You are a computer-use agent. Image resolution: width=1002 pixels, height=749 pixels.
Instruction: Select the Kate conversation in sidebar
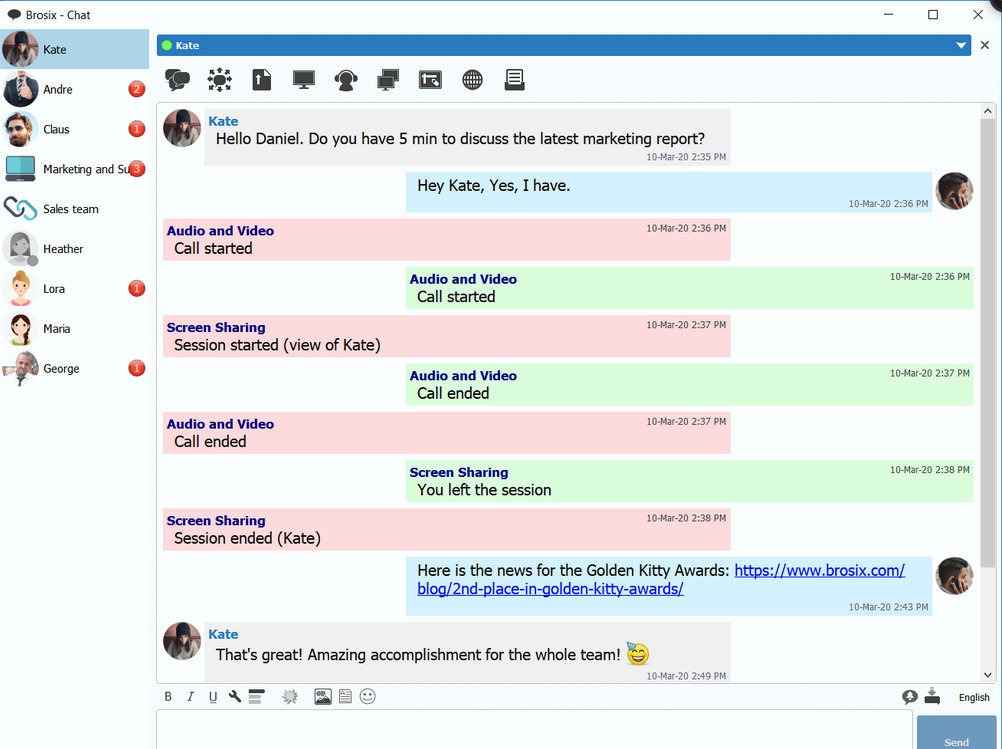75,49
